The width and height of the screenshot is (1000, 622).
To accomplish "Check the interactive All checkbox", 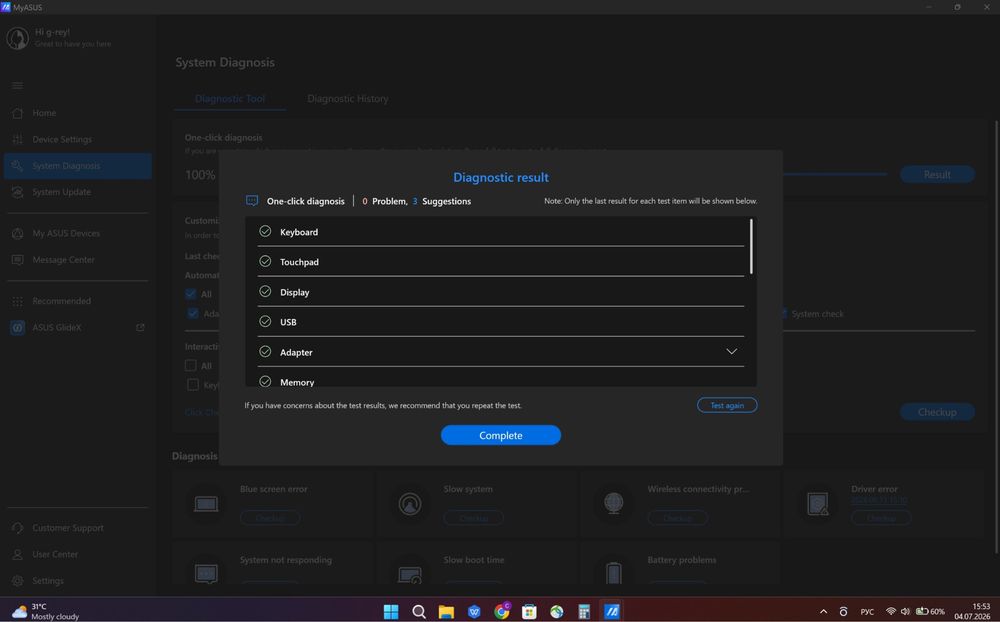I will point(191,366).
